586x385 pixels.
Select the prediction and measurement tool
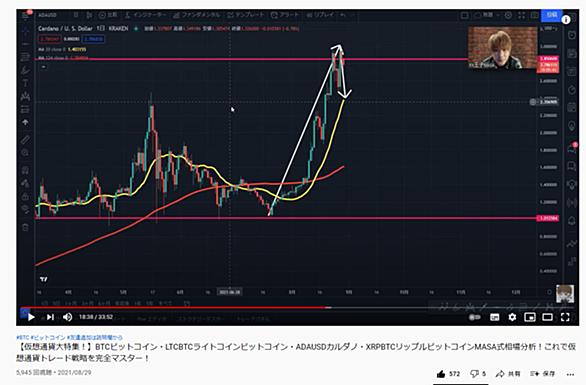coord(25,109)
